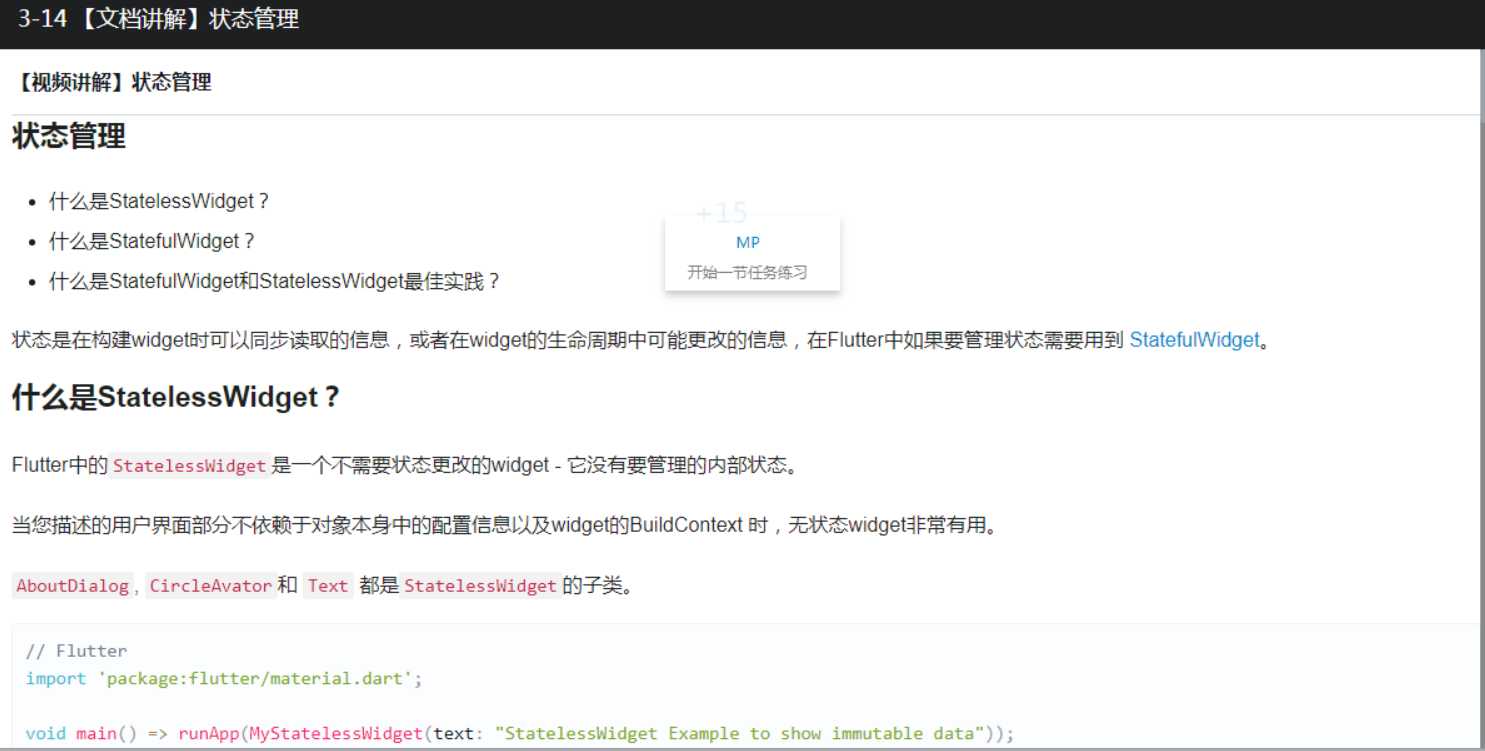Screen dimensions: 1485x751
Task: Click the 开始一节任务练习 popup text
Action: [747, 272]
